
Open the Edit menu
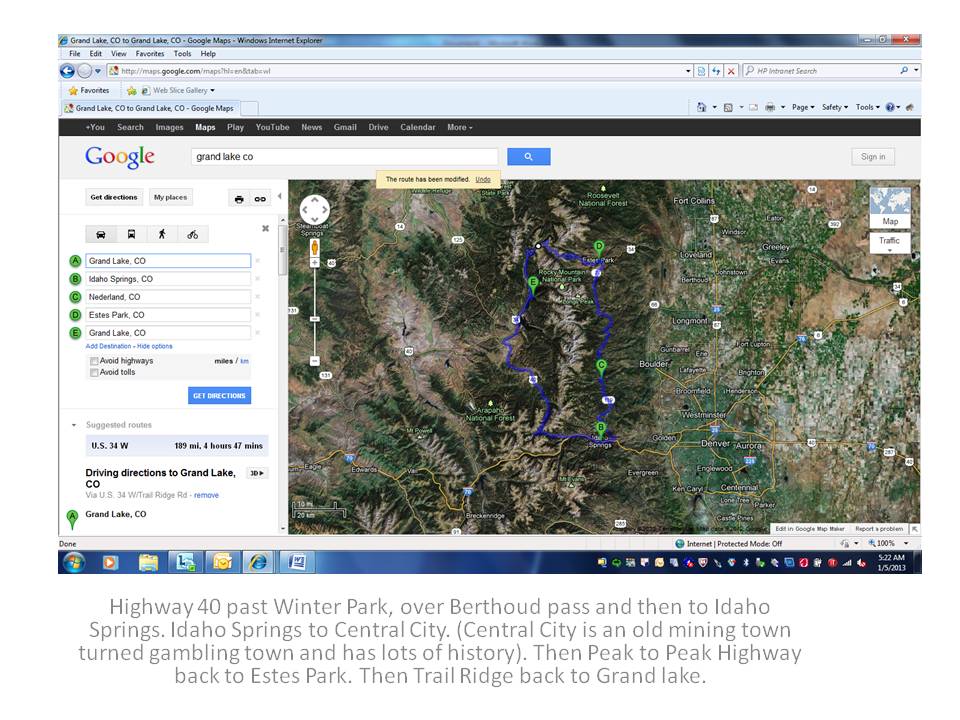click(96, 54)
